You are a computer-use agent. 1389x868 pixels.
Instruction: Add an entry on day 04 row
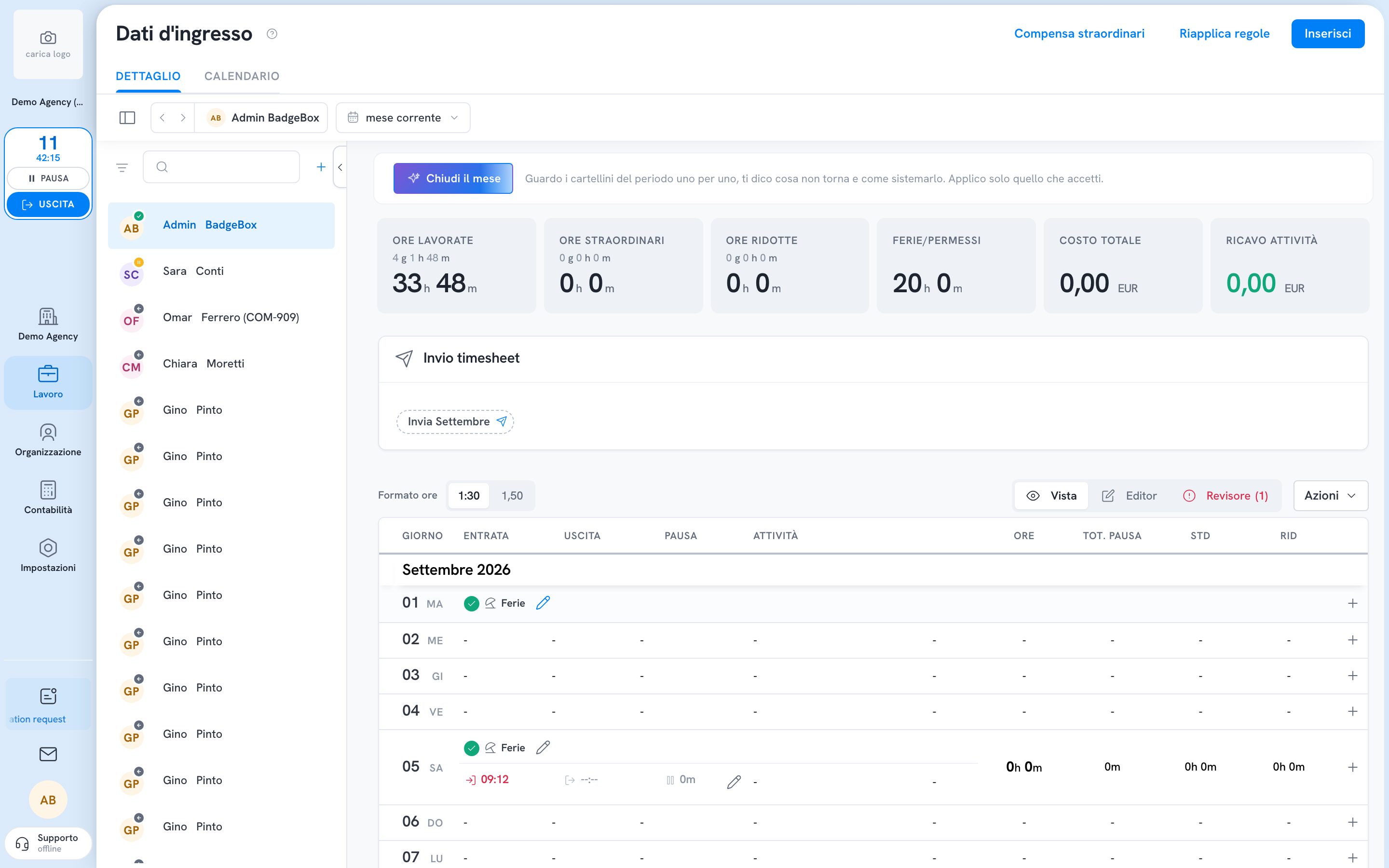[x=1353, y=711]
